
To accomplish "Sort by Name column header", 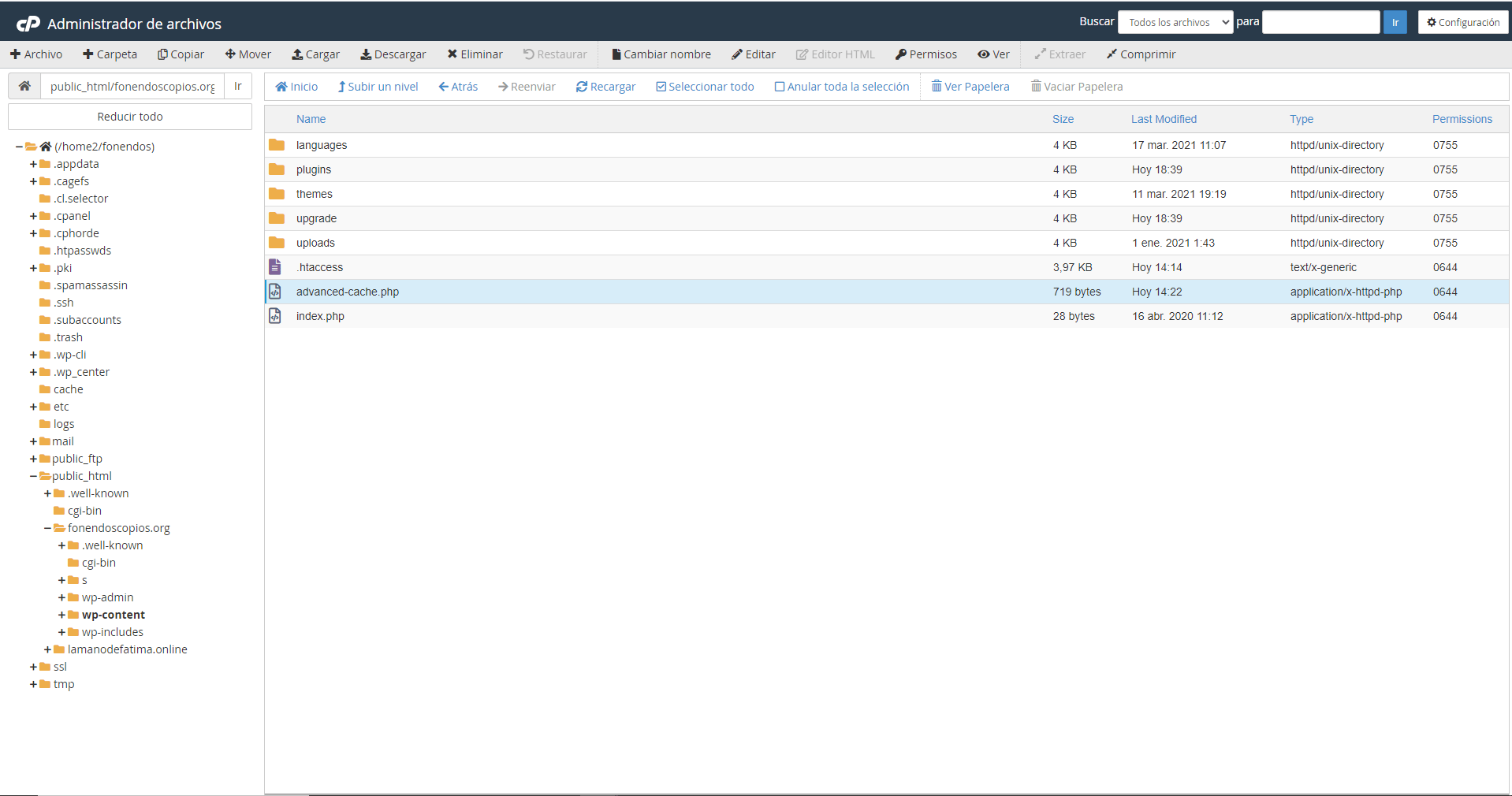I will pyautogui.click(x=311, y=119).
